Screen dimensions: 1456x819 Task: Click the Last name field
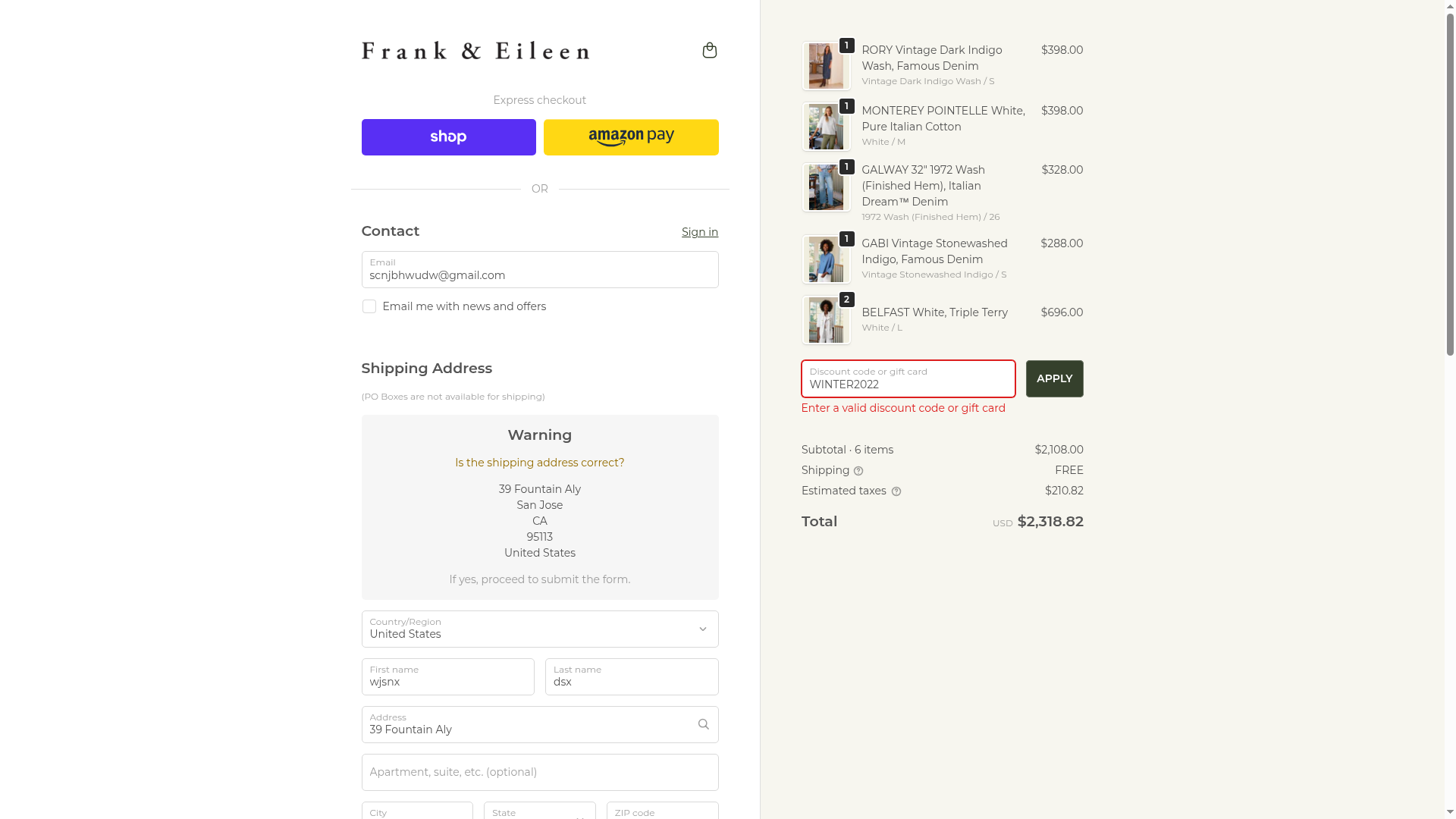pos(632,676)
